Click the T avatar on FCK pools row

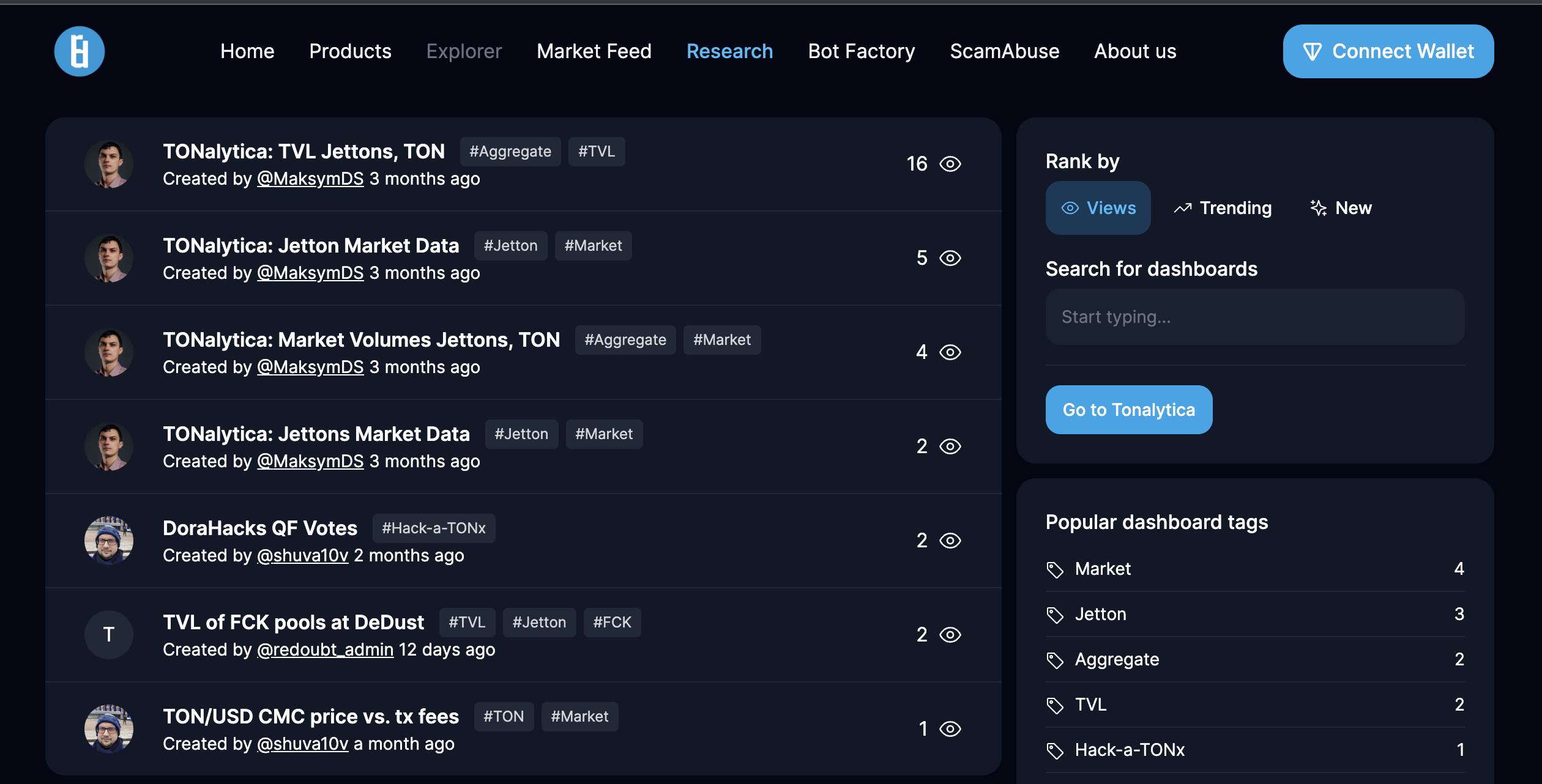[109, 635]
